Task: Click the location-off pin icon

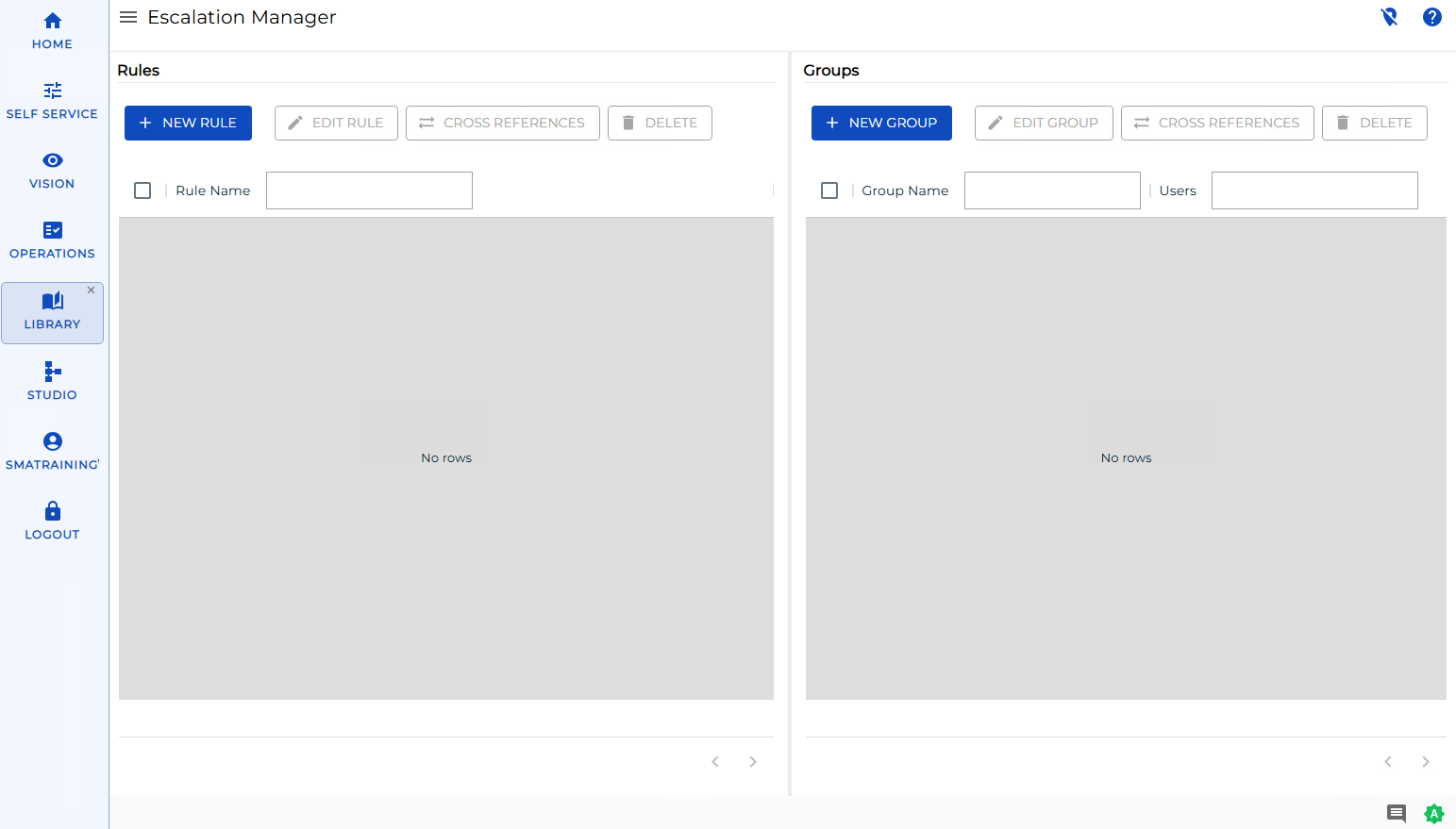Action: (x=1389, y=17)
